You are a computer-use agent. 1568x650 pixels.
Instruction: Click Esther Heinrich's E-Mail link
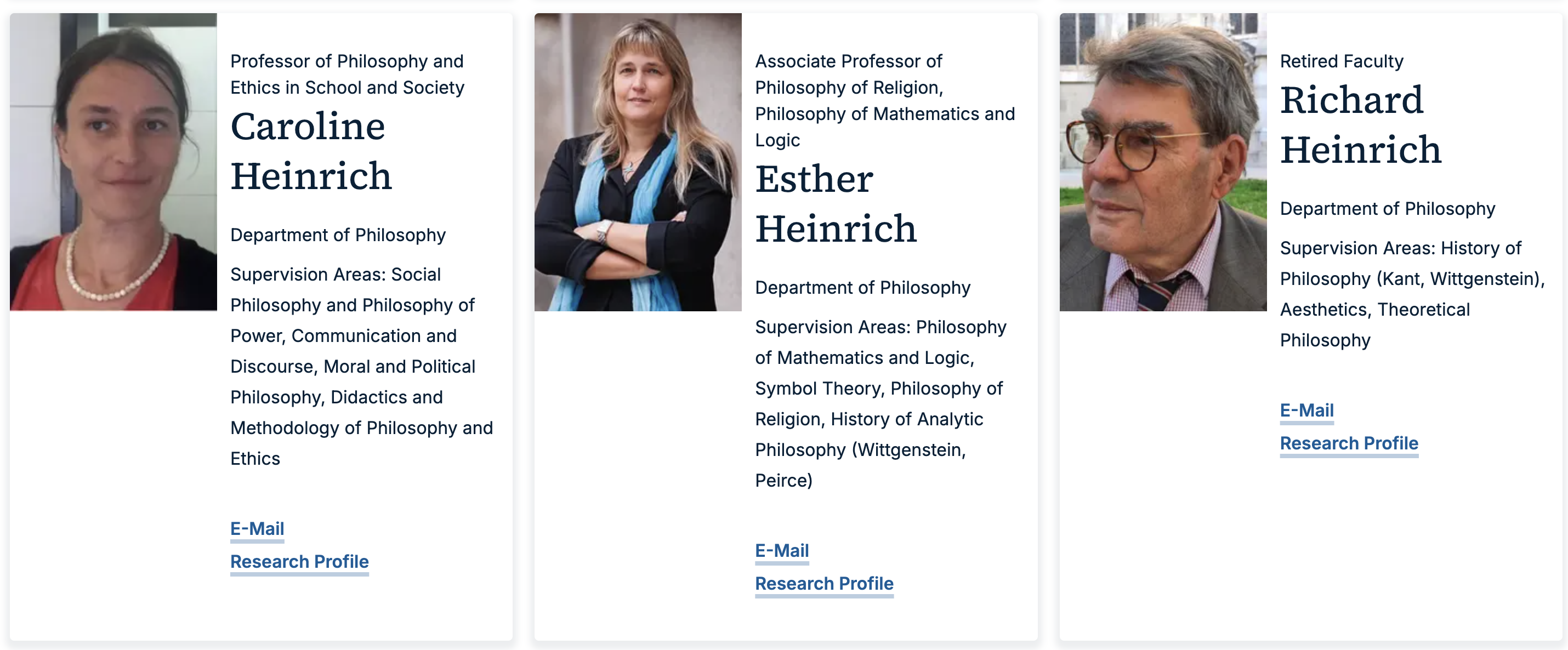(782, 550)
